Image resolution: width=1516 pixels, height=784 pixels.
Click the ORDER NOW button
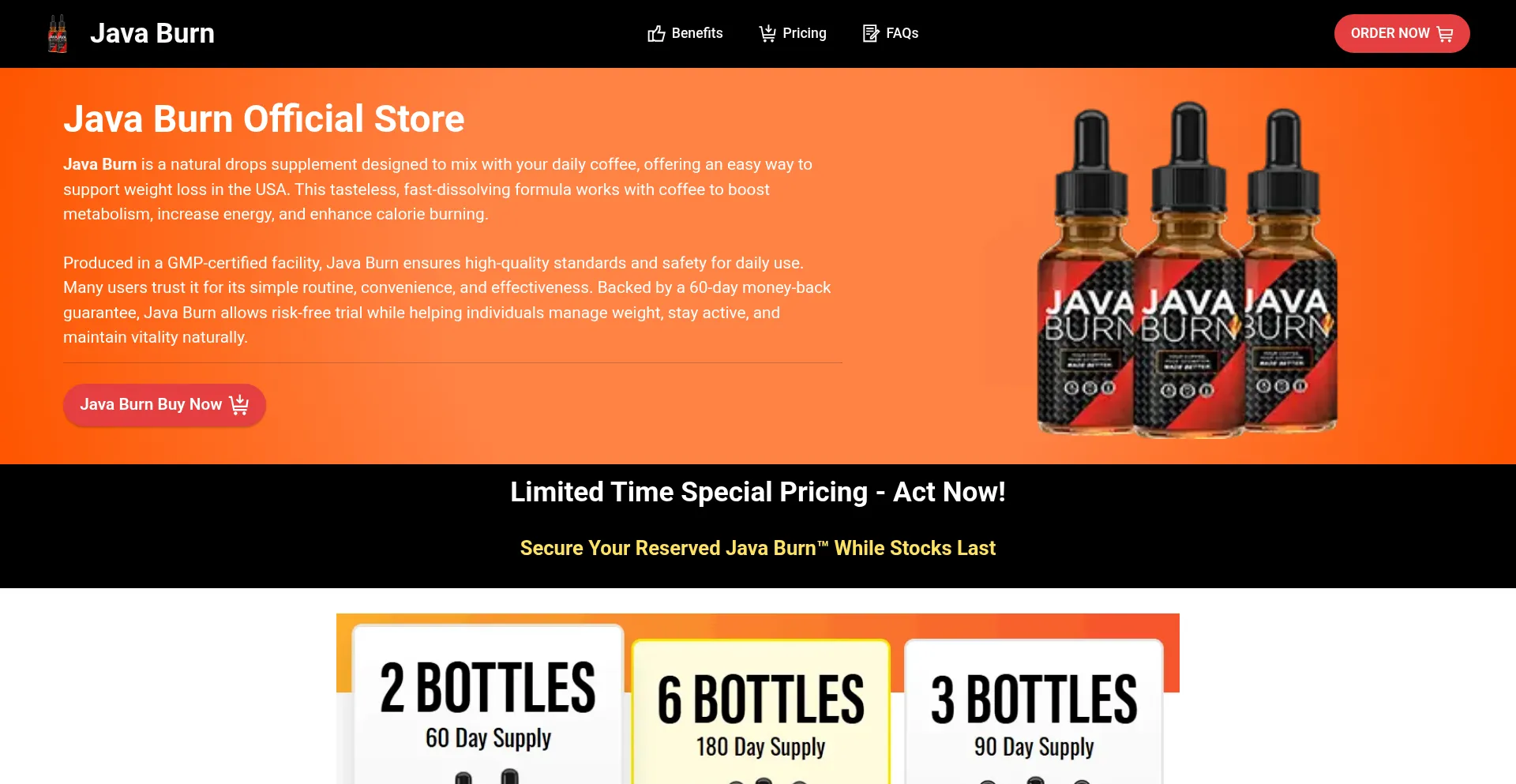point(1402,34)
